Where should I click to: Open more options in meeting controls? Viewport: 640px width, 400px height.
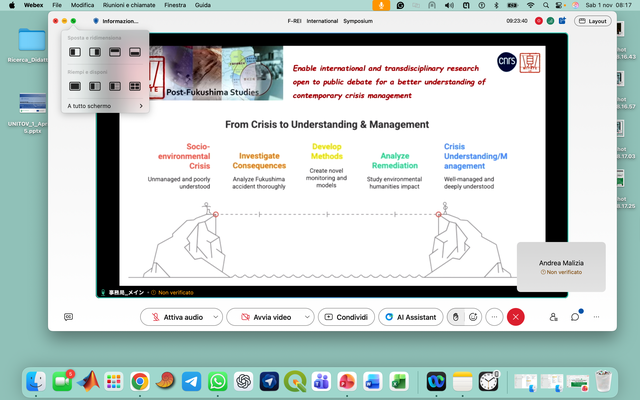point(494,317)
